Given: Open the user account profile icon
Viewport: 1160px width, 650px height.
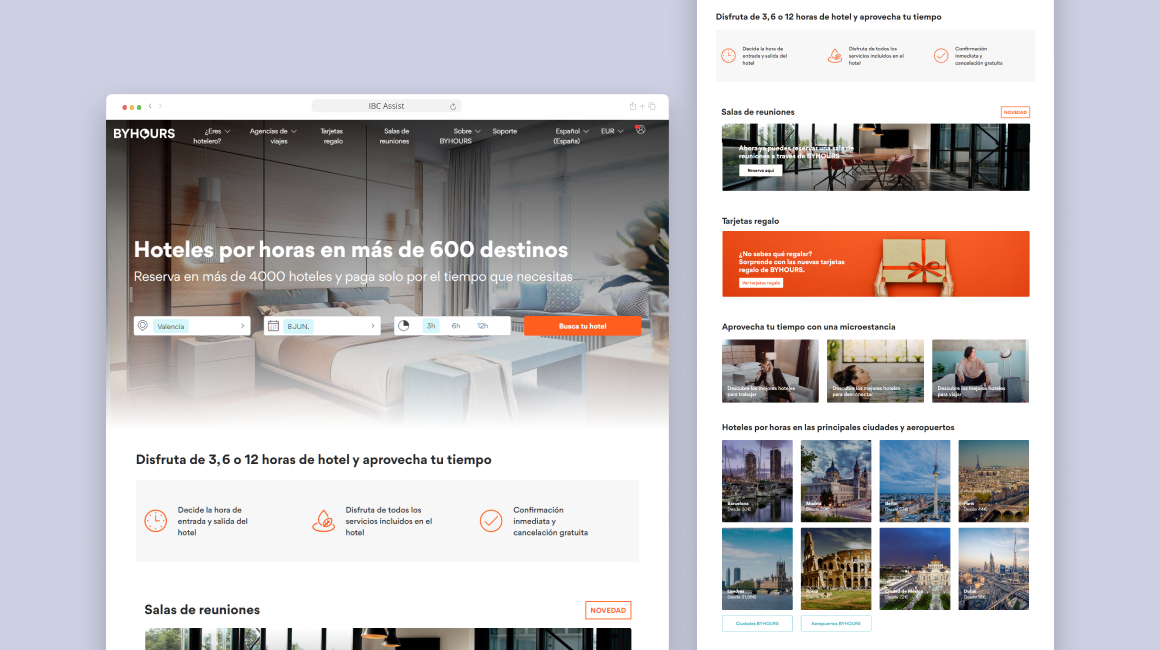Looking at the screenshot, I should pyautogui.click(x=640, y=129).
